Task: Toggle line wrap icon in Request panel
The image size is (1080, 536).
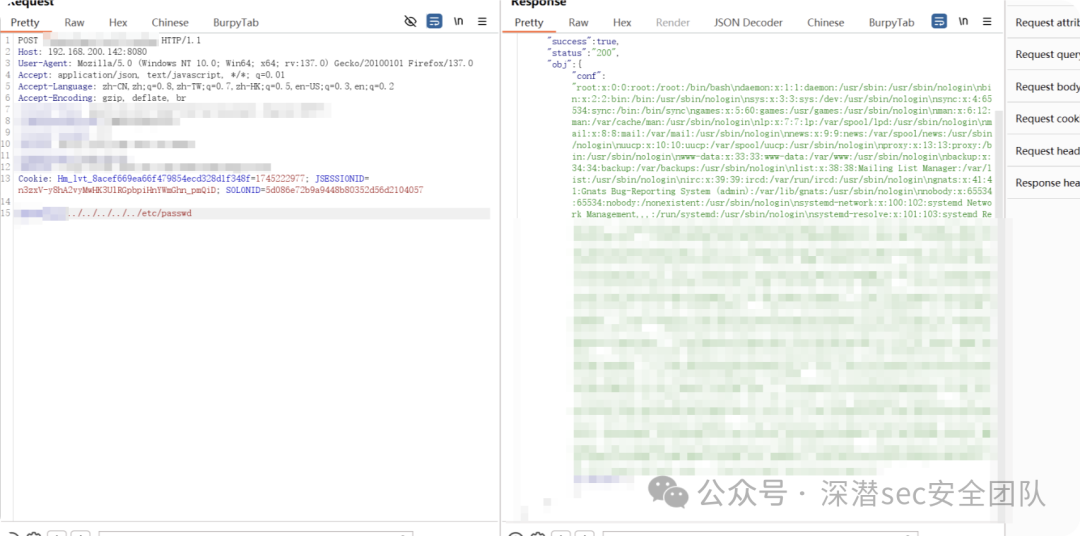Action: tap(434, 21)
